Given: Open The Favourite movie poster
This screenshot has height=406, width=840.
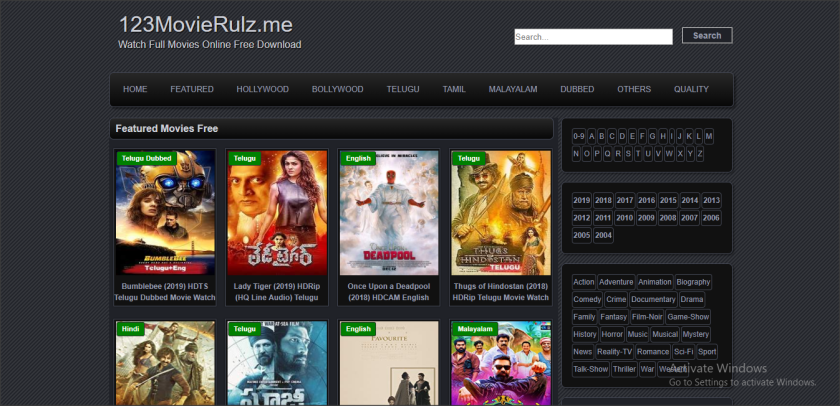Looking at the screenshot, I should (389, 365).
